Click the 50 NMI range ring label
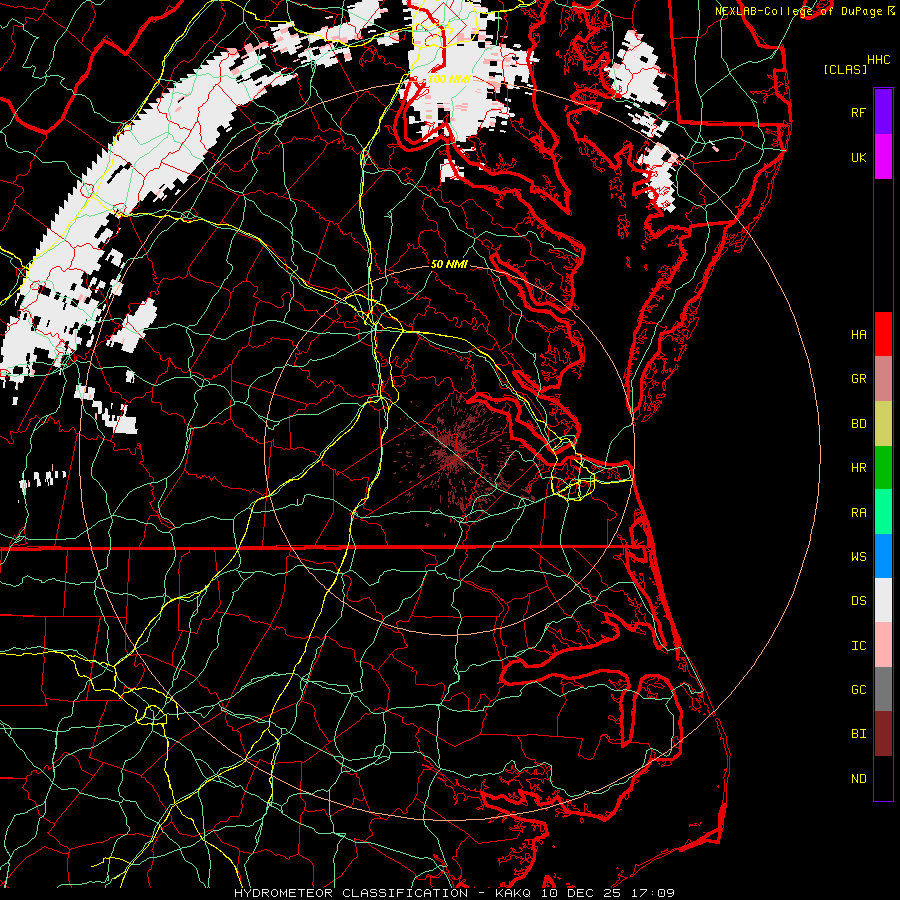 (x=449, y=264)
